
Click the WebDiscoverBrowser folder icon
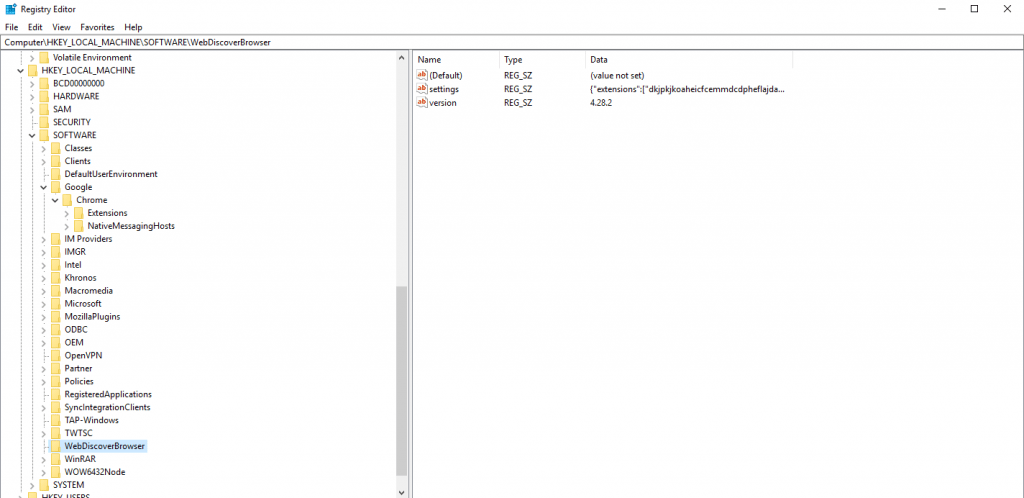pyautogui.click(x=56, y=446)
